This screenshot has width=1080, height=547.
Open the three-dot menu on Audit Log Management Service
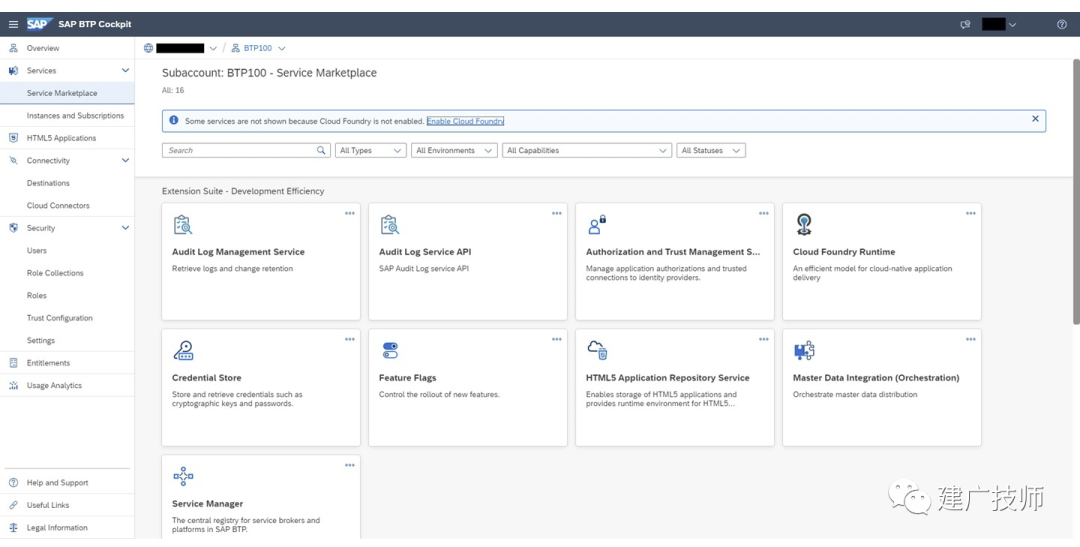(350, 214)
